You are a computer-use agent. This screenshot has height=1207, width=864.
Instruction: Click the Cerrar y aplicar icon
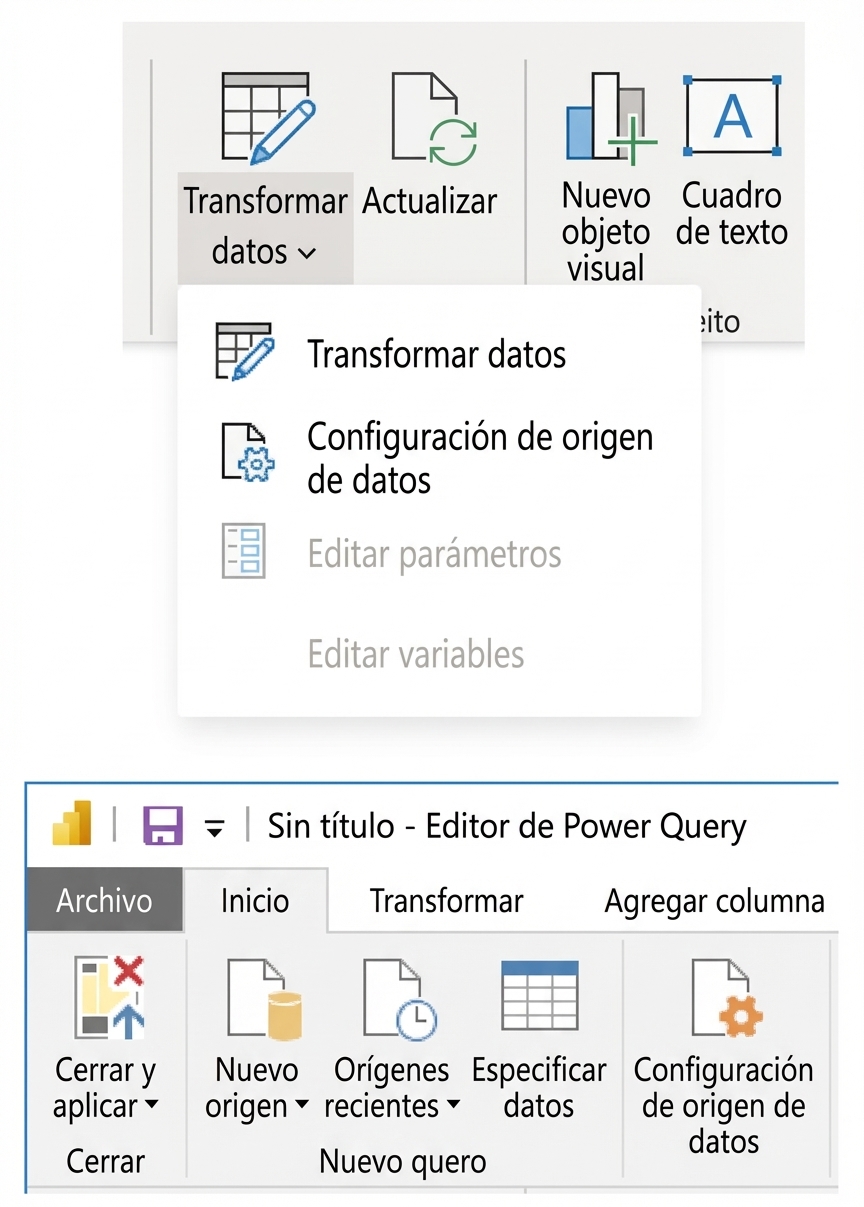110,996
